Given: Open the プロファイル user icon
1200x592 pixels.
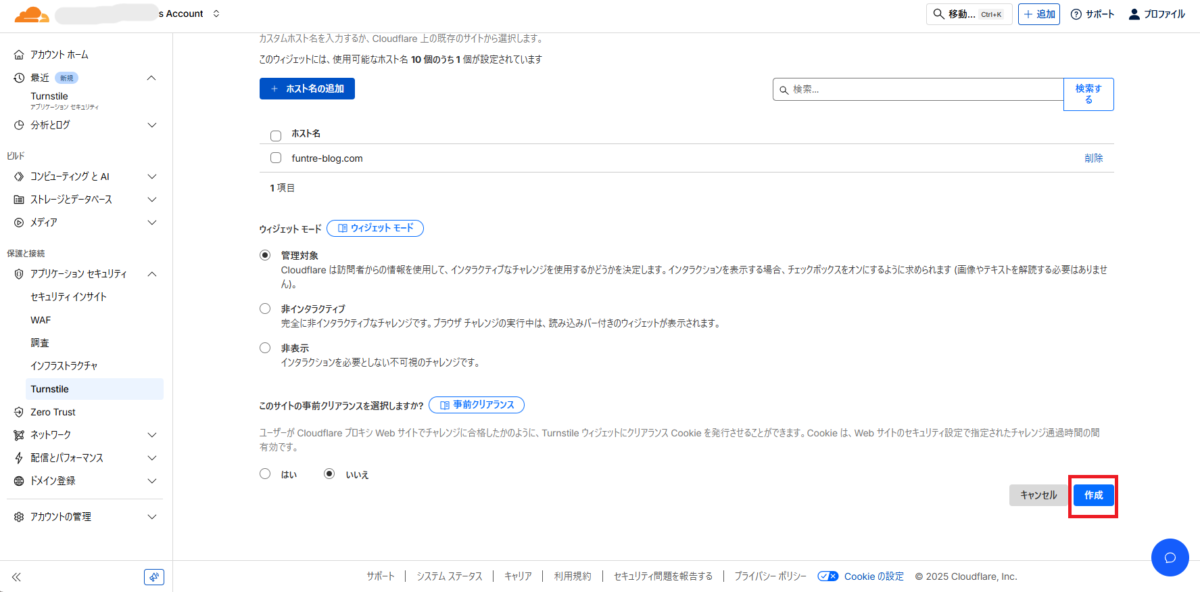Looking at the screenshot, I should [x=1134, y=14].
